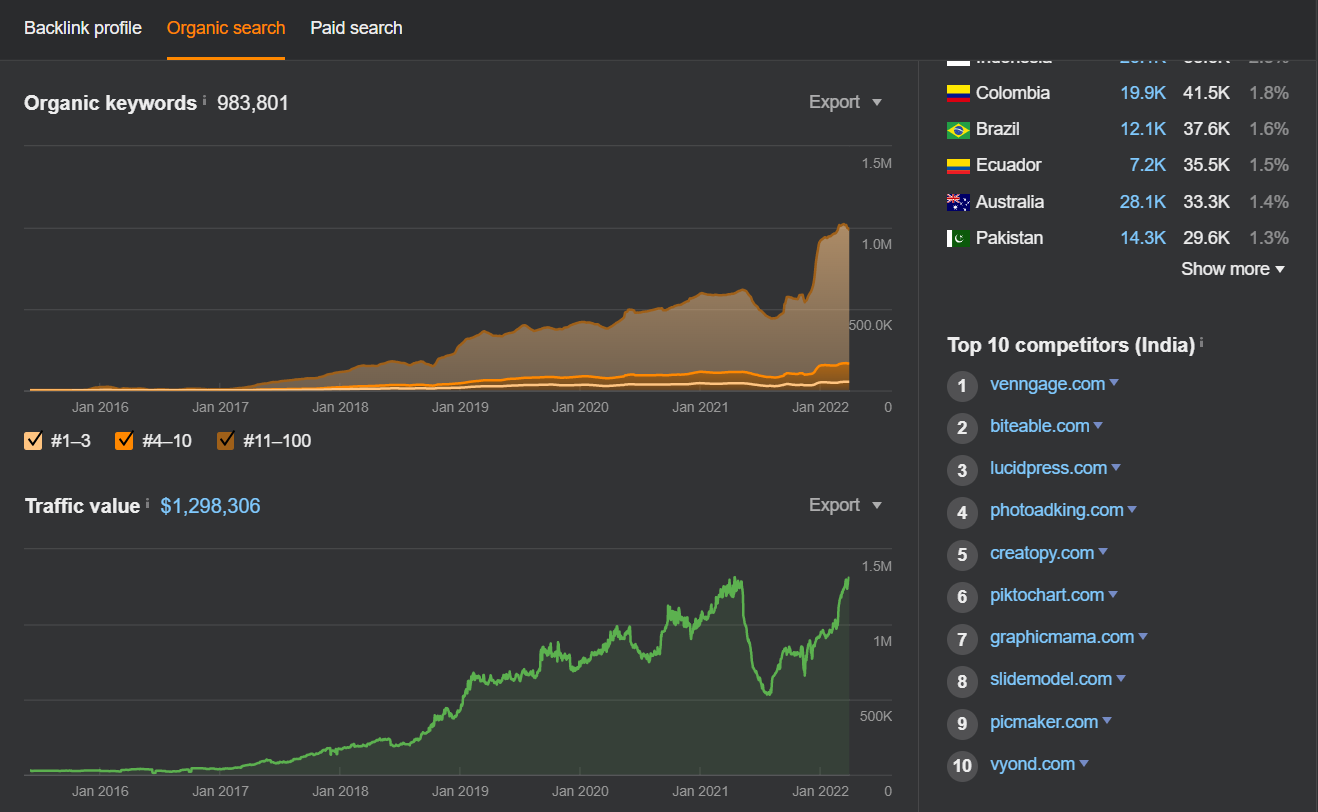The image size is (1318, 812).
Task: Open the lucidpress.com competitor link
Action: coord(1048,468)
